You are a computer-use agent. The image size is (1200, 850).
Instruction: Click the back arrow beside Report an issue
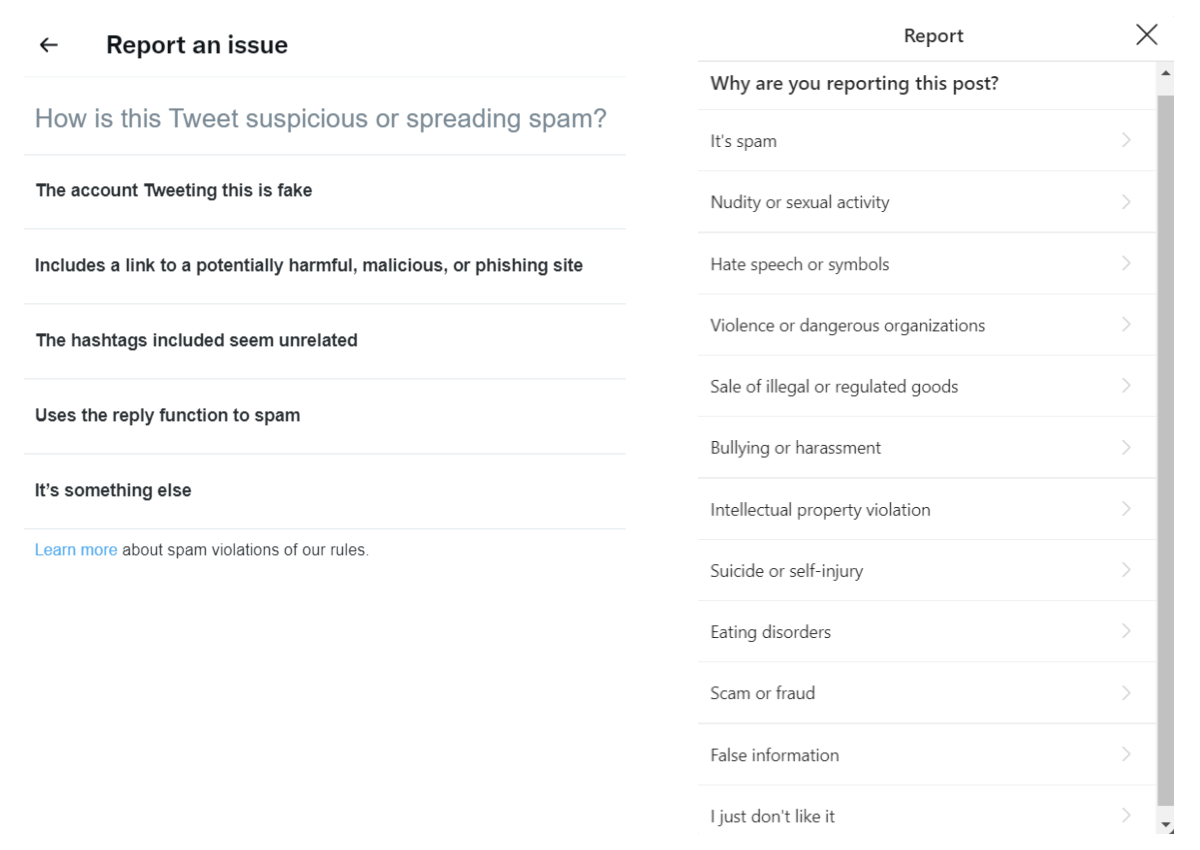tap(48, 45)
